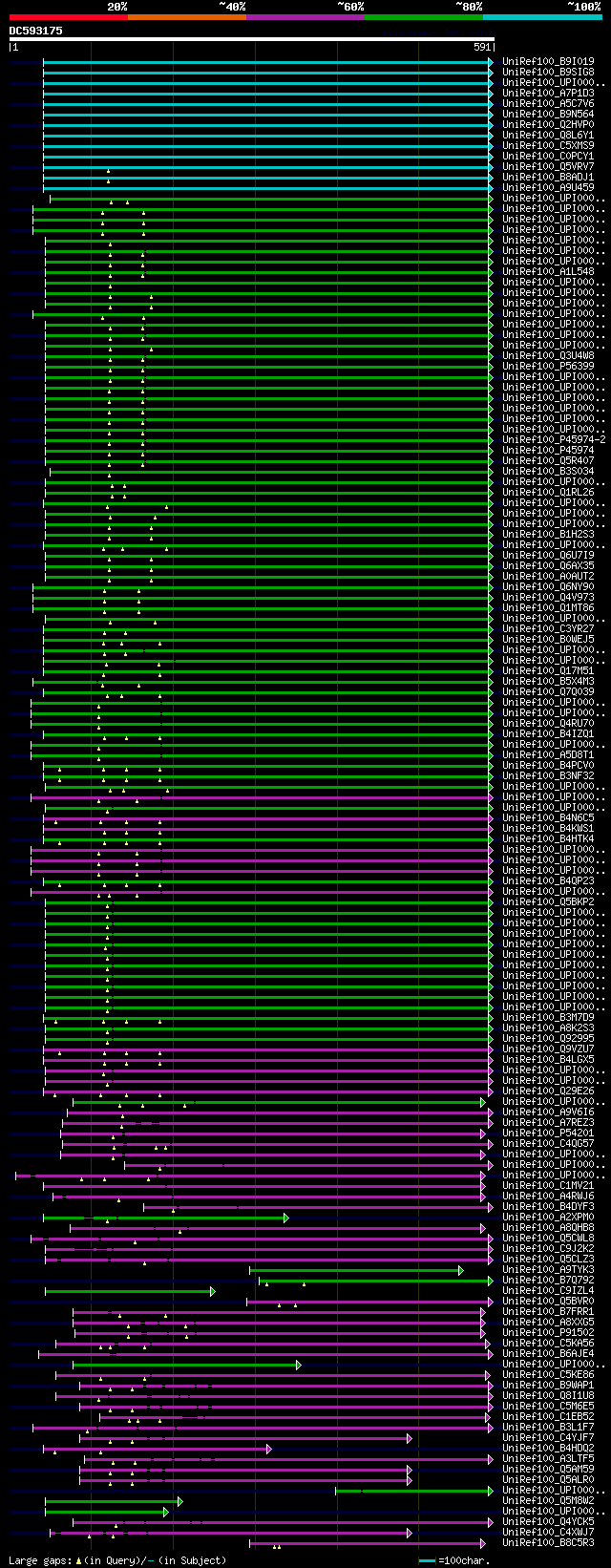
Task: Click the label UniRef100_B5X4M3
Action: pos(548,681)
